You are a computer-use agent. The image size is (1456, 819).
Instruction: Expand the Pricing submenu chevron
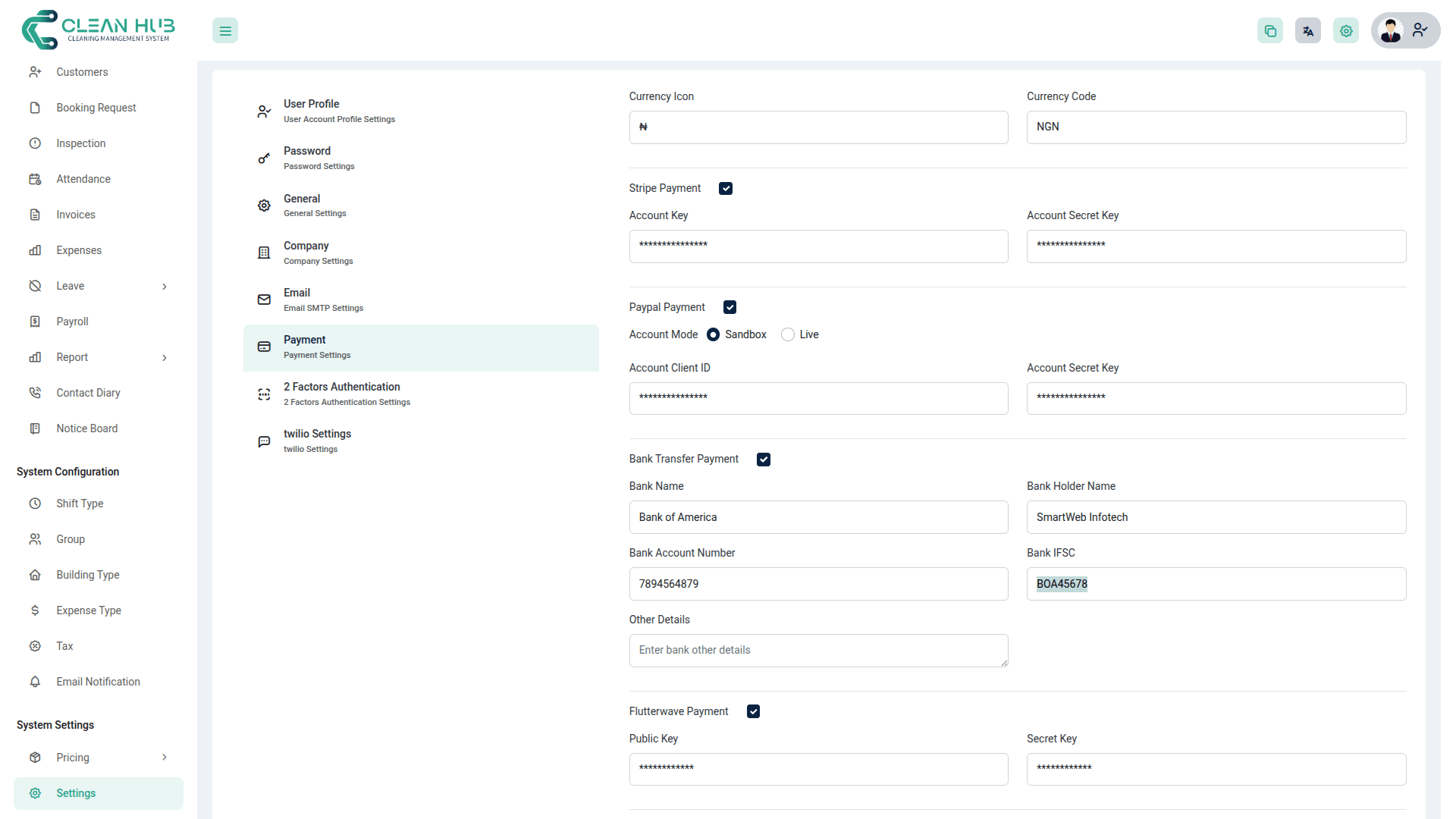165,758
